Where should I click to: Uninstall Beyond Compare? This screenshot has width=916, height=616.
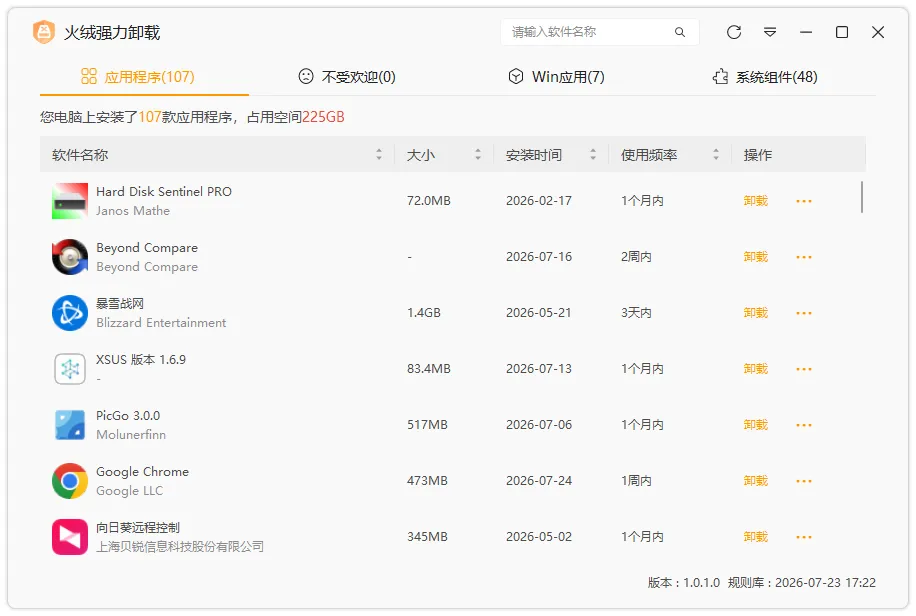(755, 257)
